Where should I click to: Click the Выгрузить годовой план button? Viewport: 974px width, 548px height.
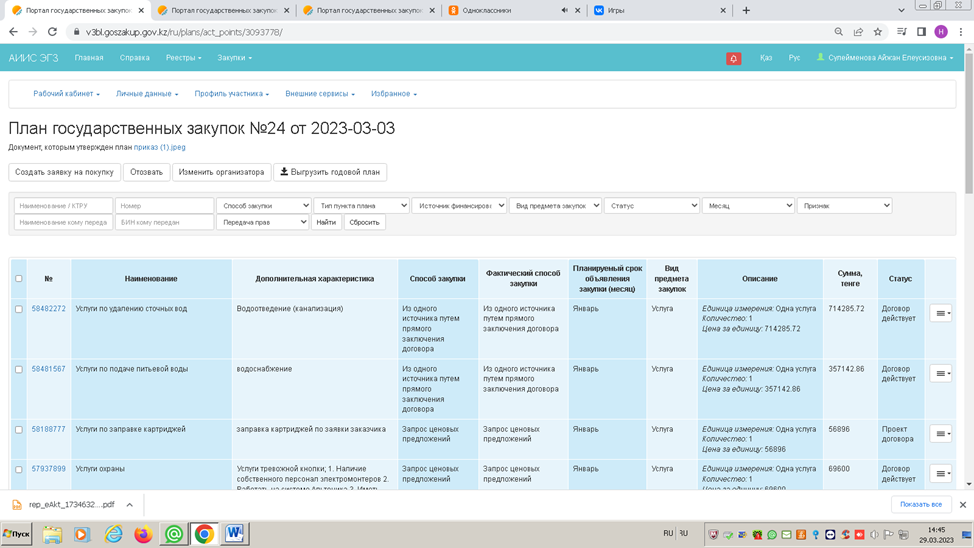click(330, 172)
